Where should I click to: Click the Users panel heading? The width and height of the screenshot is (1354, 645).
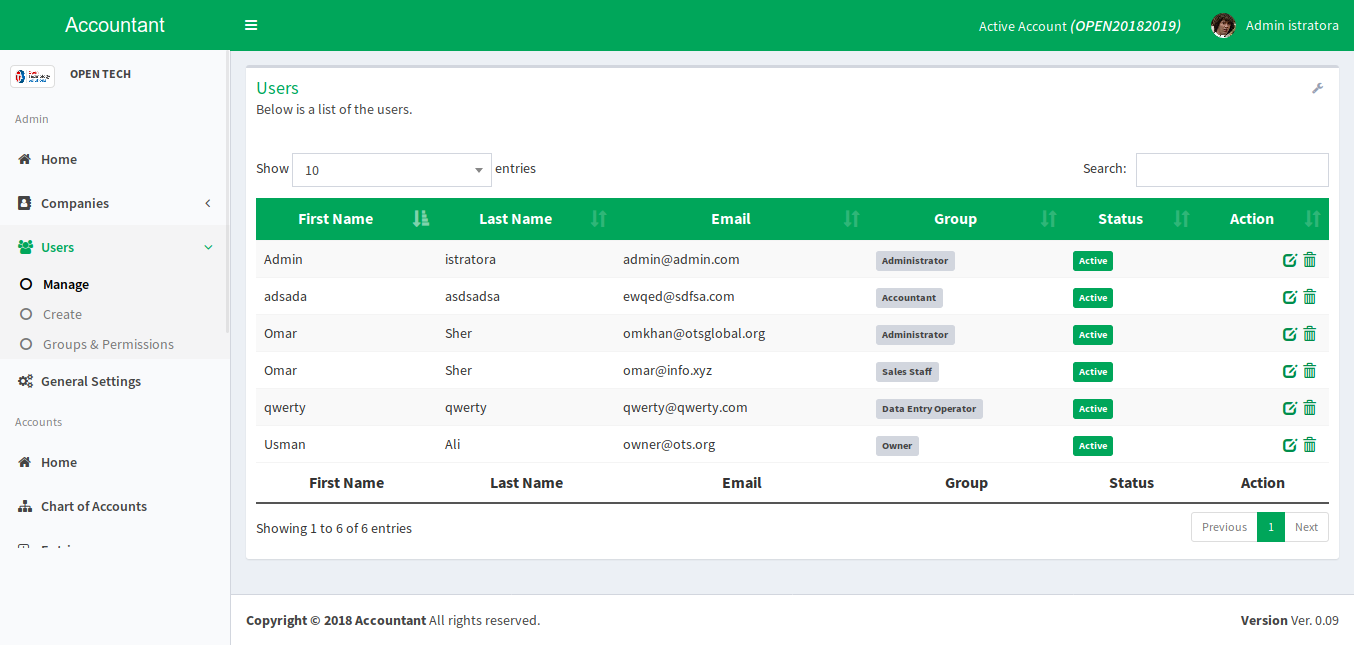(x=277, y=88)
